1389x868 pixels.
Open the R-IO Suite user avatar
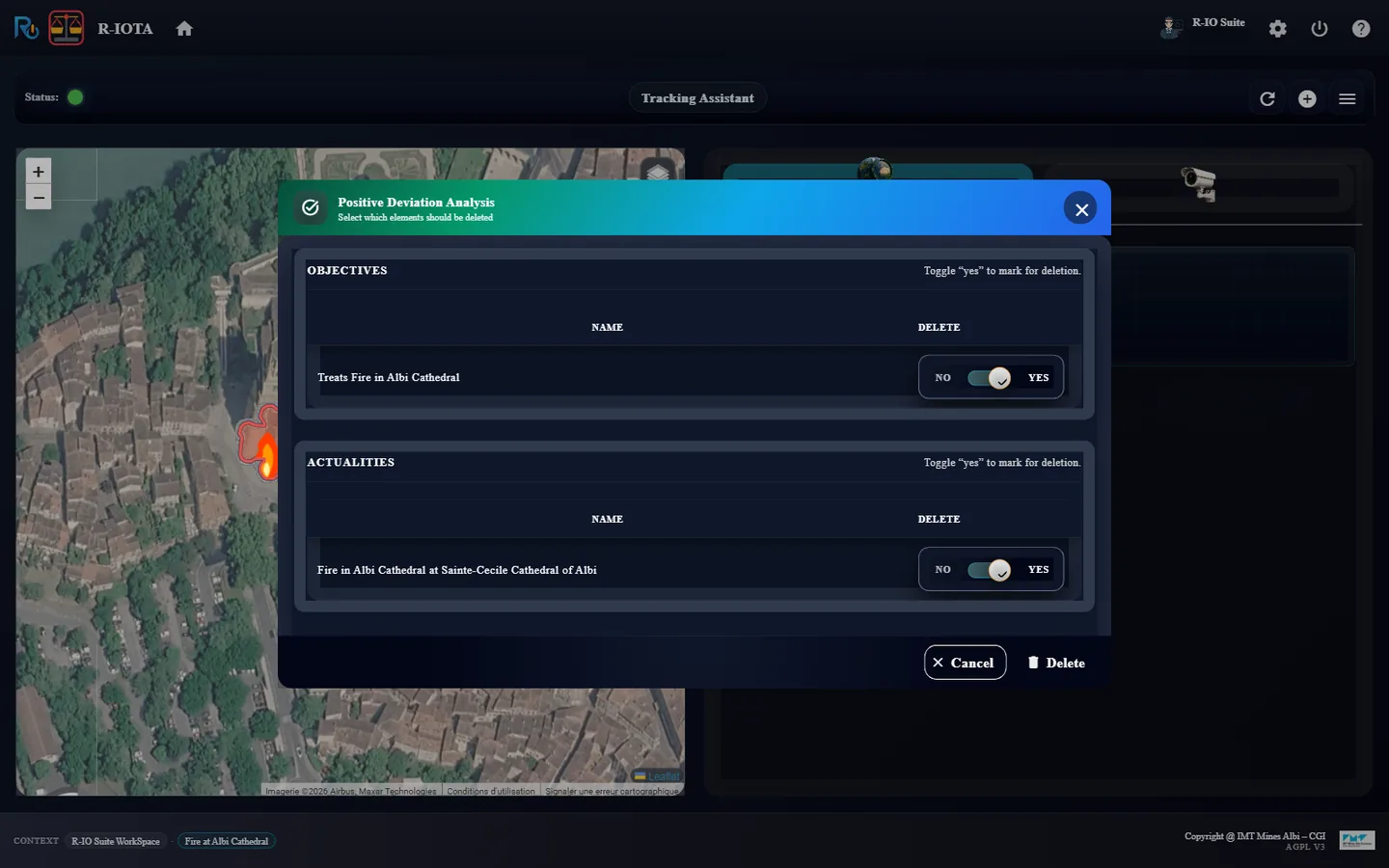click(1170, 27)
